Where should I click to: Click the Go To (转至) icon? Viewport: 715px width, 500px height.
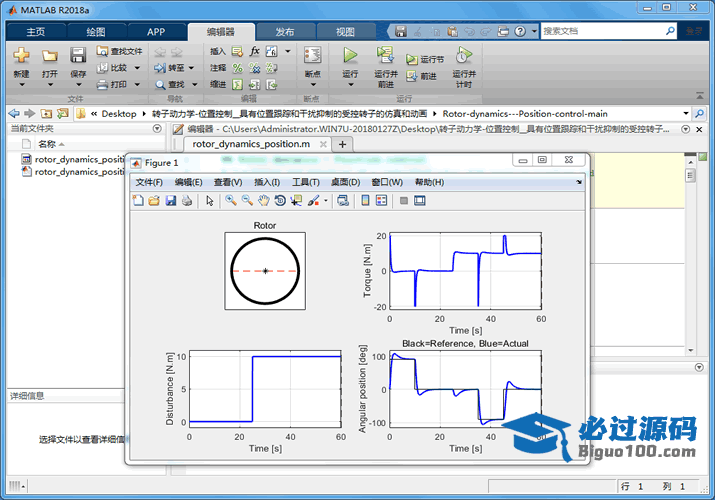click(x=160, y=68)
